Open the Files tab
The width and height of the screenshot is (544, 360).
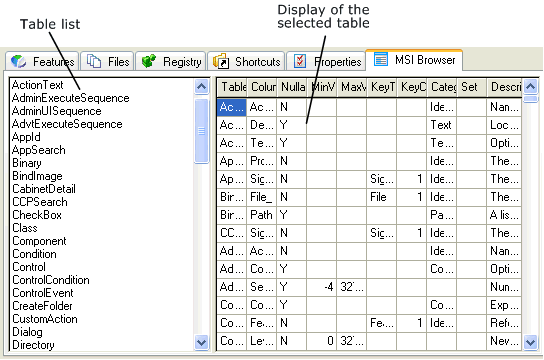[x=107, y=61]
